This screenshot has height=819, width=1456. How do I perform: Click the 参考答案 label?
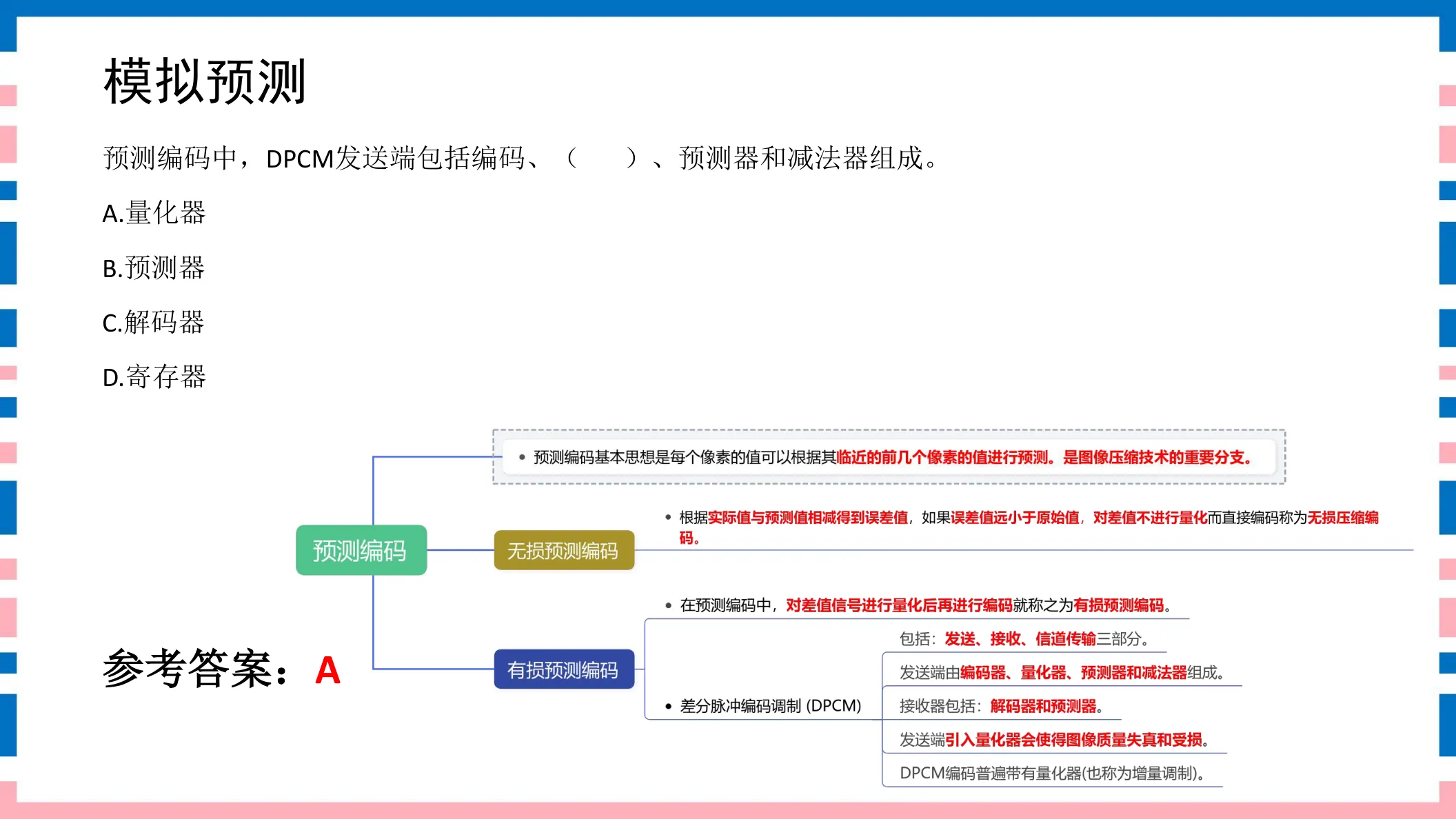pos(196,669)
